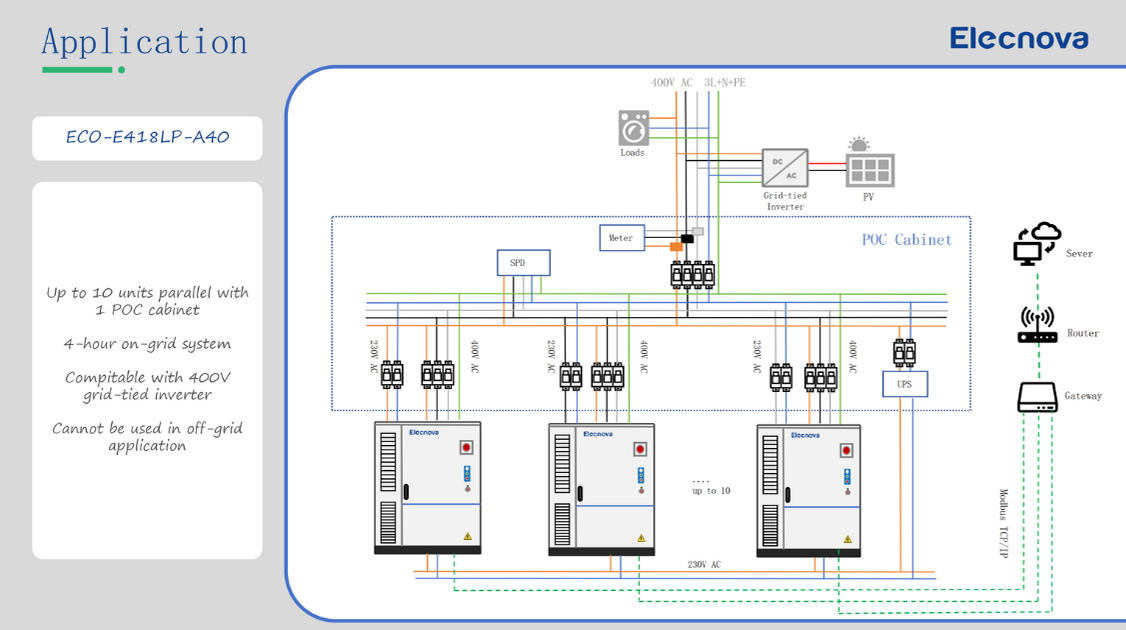1126x630 pixels.
Task: Click the Loads washing machine icon
Action: pos(632,128)
